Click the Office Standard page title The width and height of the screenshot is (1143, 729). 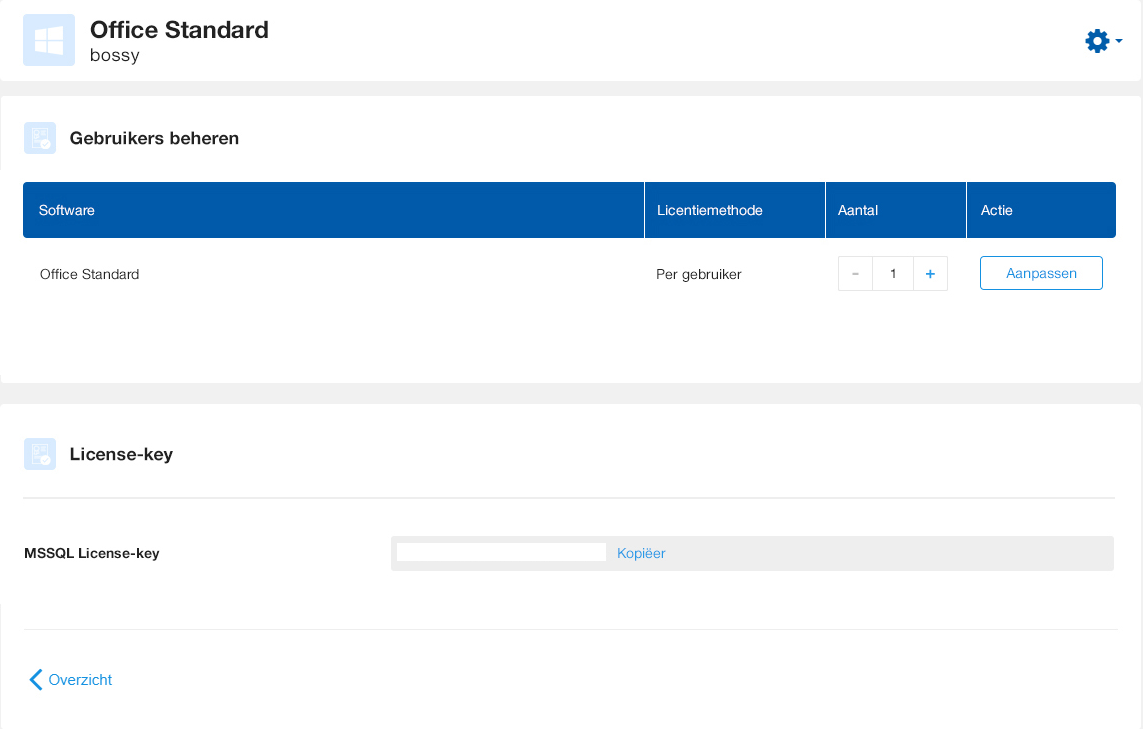179,30
